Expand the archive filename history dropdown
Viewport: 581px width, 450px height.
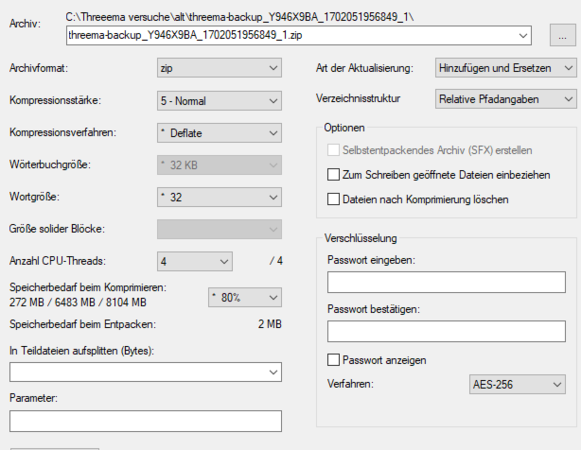tap(523, 36)
